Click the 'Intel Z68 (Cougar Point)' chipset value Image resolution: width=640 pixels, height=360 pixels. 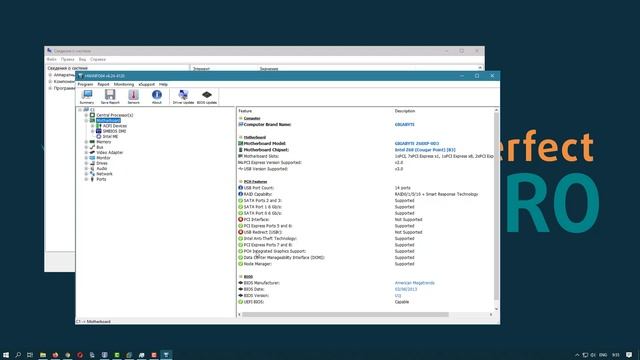coord(424,150)
